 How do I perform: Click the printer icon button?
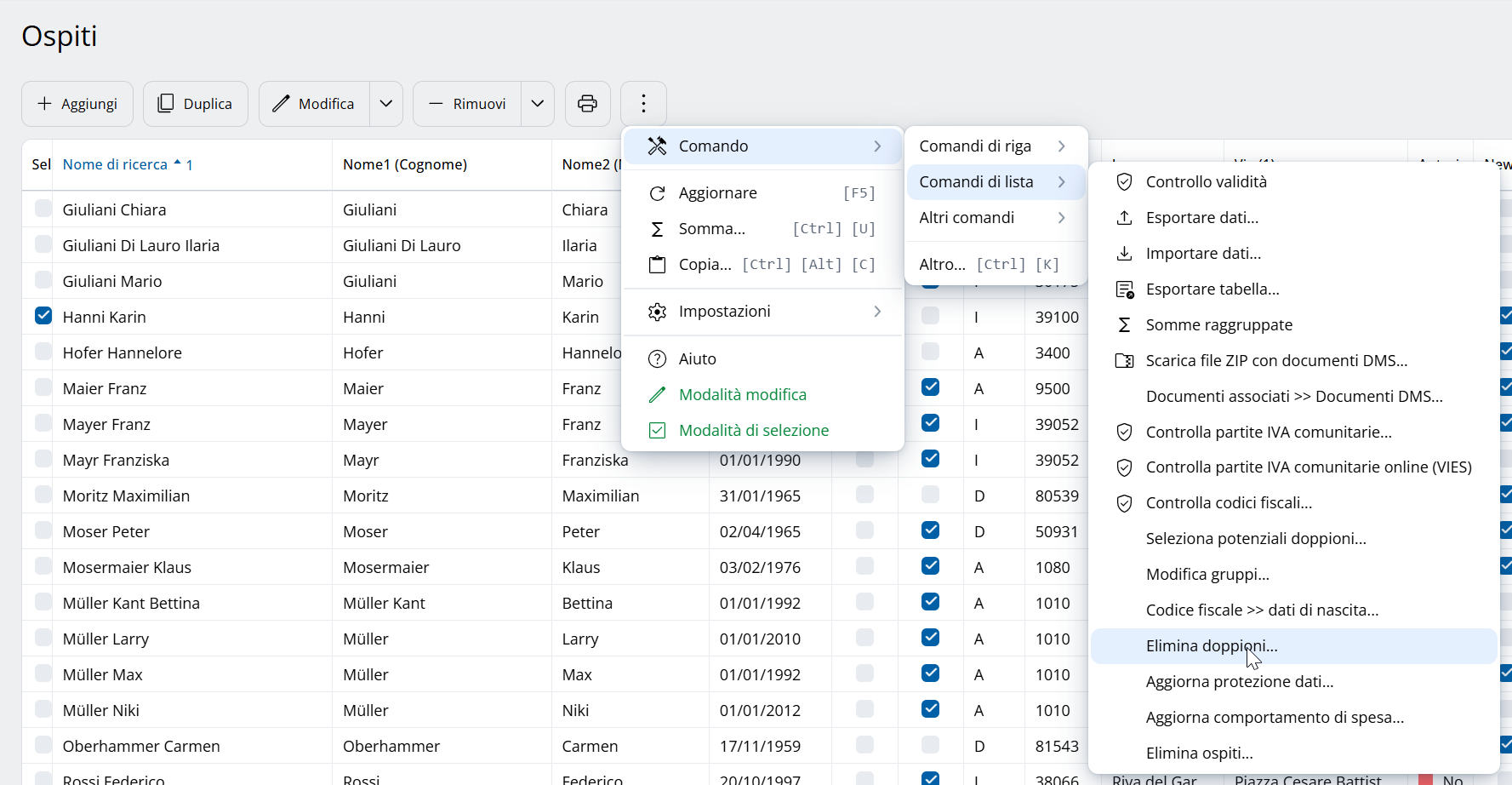click(x=587, y=104)
